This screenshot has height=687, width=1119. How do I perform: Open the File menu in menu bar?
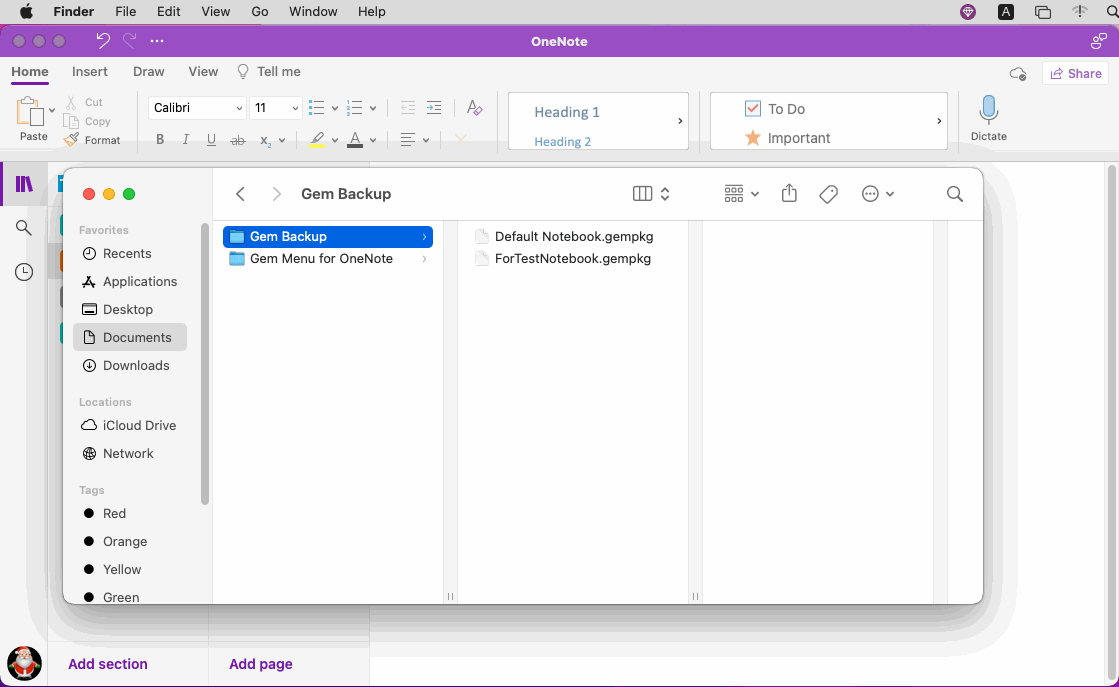coord(126,11)
